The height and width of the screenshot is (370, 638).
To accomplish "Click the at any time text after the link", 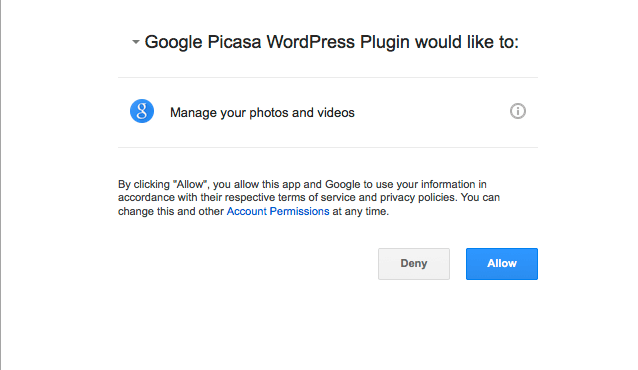I will 361,212.
